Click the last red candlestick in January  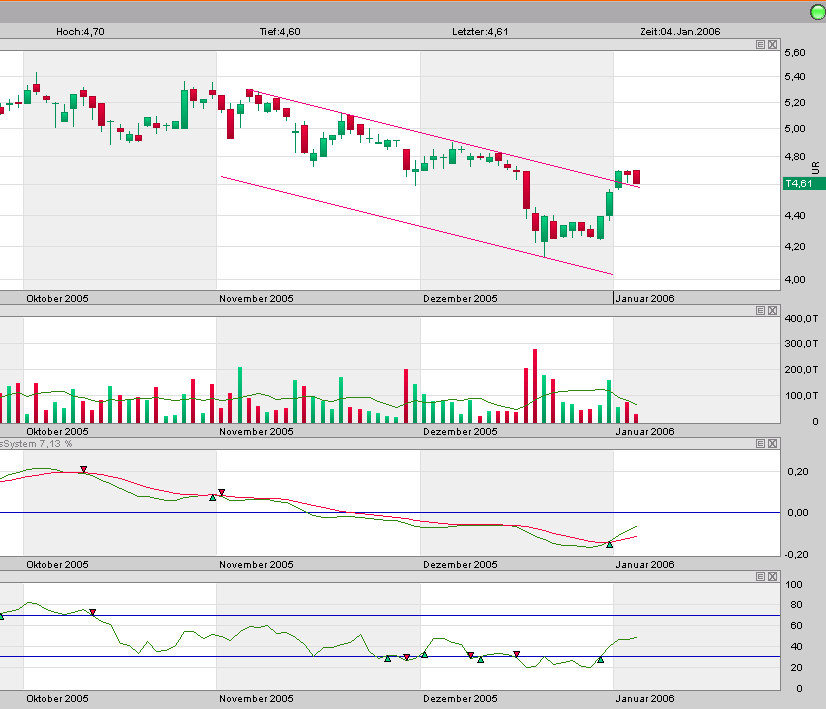point(636,177)
